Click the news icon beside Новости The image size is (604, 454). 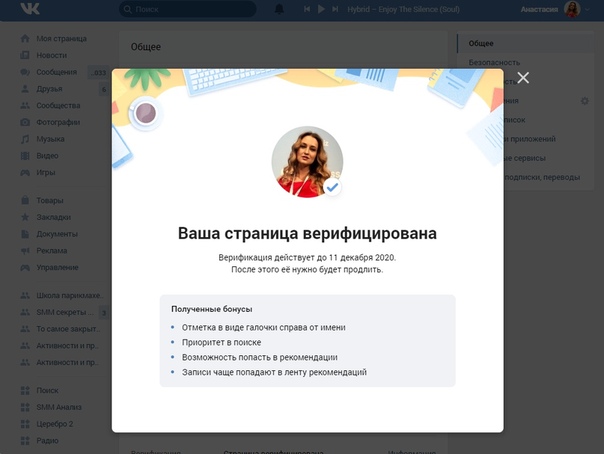point(25,55)
